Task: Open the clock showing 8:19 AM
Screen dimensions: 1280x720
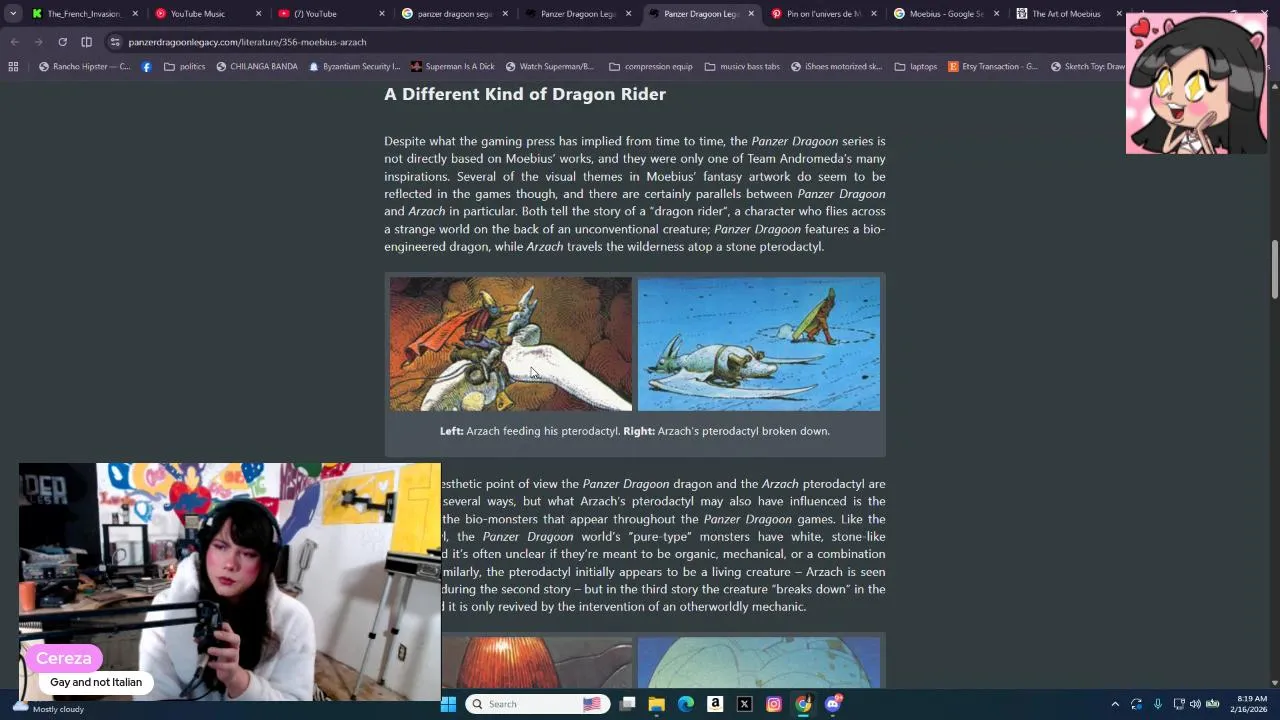Action: pos(1251,704)
